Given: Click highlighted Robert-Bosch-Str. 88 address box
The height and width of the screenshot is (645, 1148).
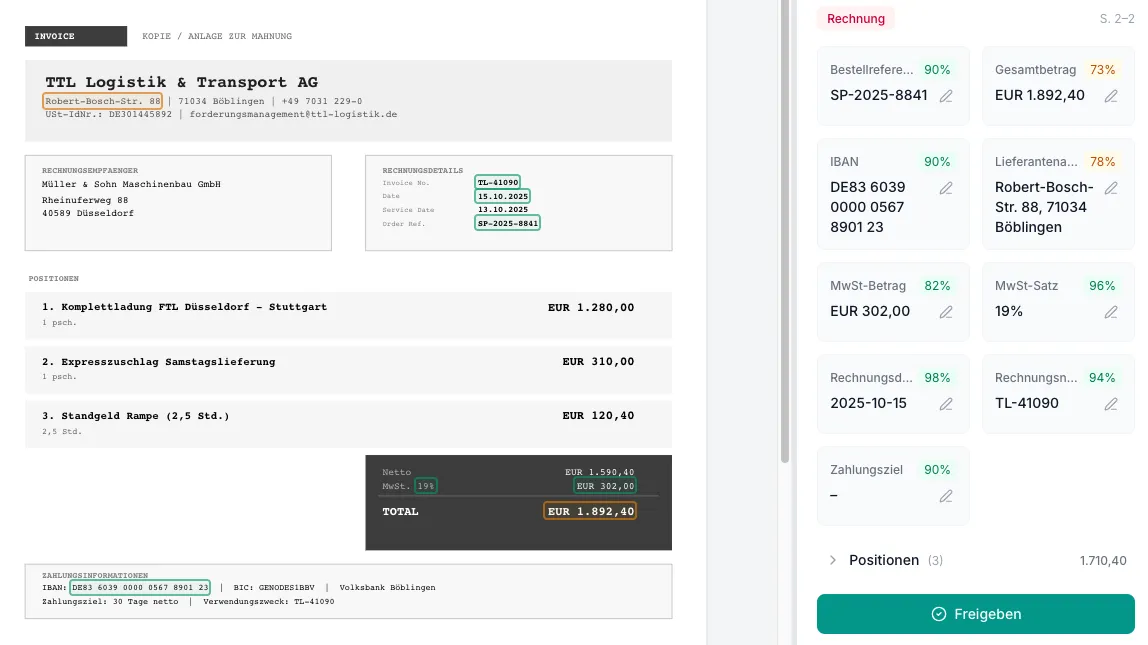Looking at the screenshot, I should coord(103,101).
